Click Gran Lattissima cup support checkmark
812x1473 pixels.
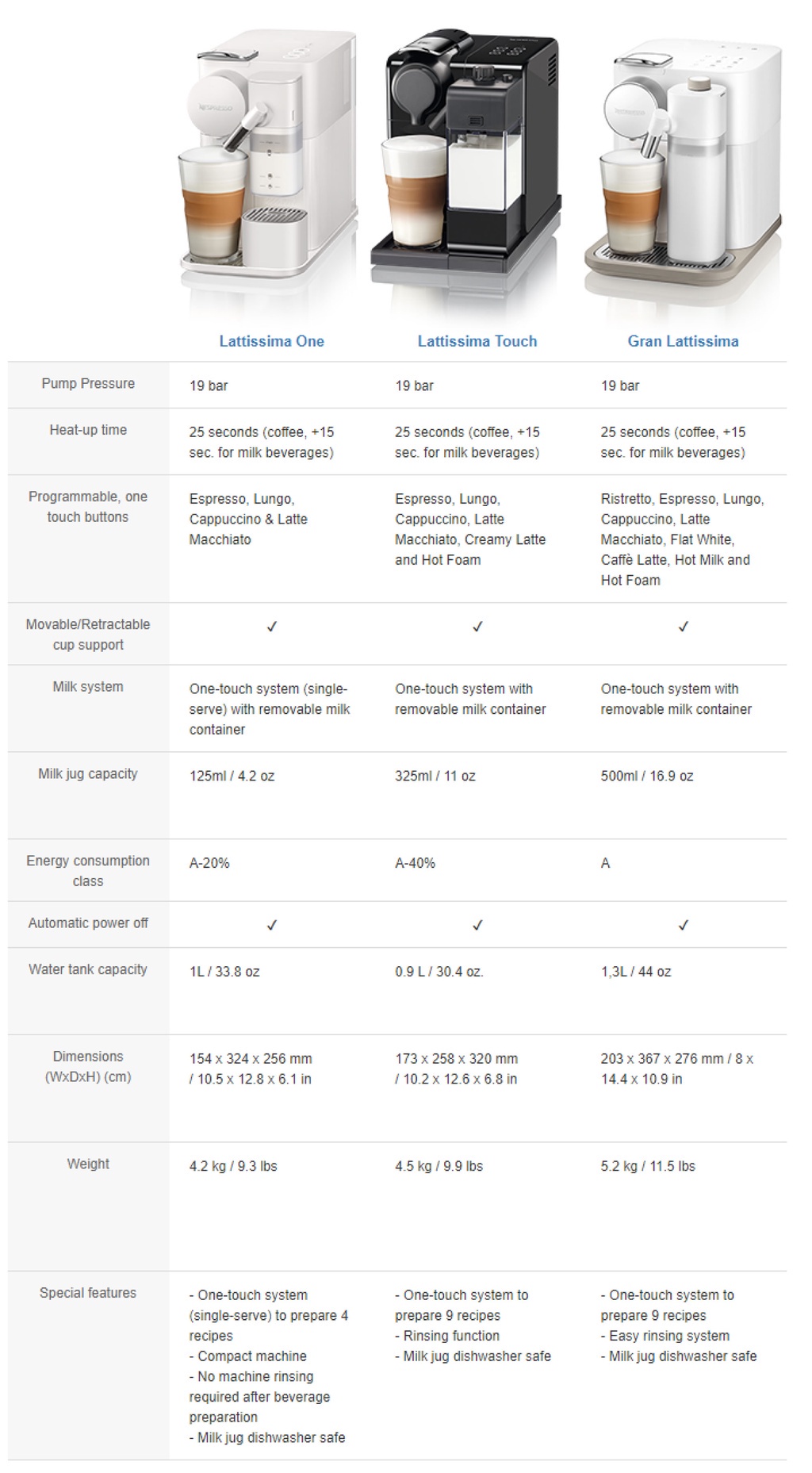pos(683,627)
